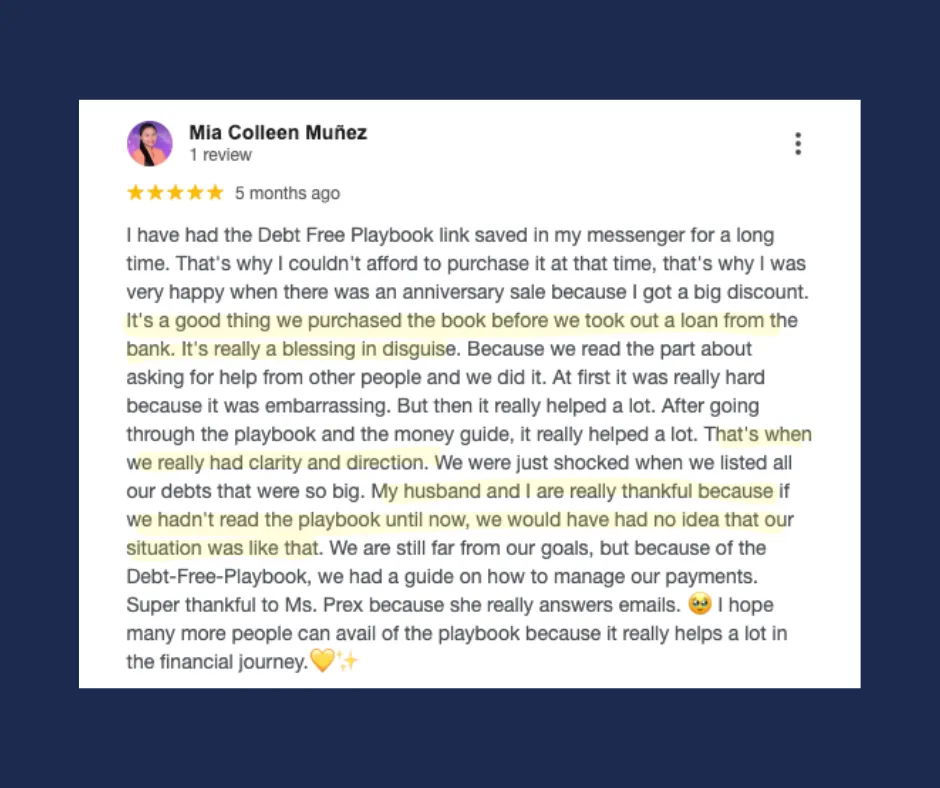This screenshot has height=788, width=940.
Task: Open the Mia Colleen Muñez reviewer name
Action: point(278,133)
